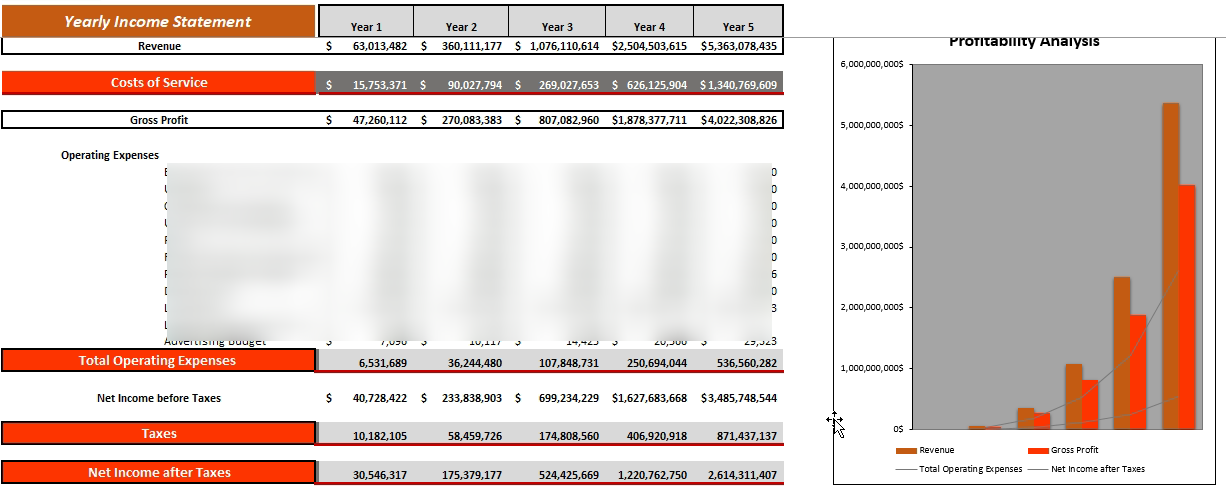Viewport: 1226px width, 489px height.
Task: Click the Year 1 column header
Action: tap(366, 27)
